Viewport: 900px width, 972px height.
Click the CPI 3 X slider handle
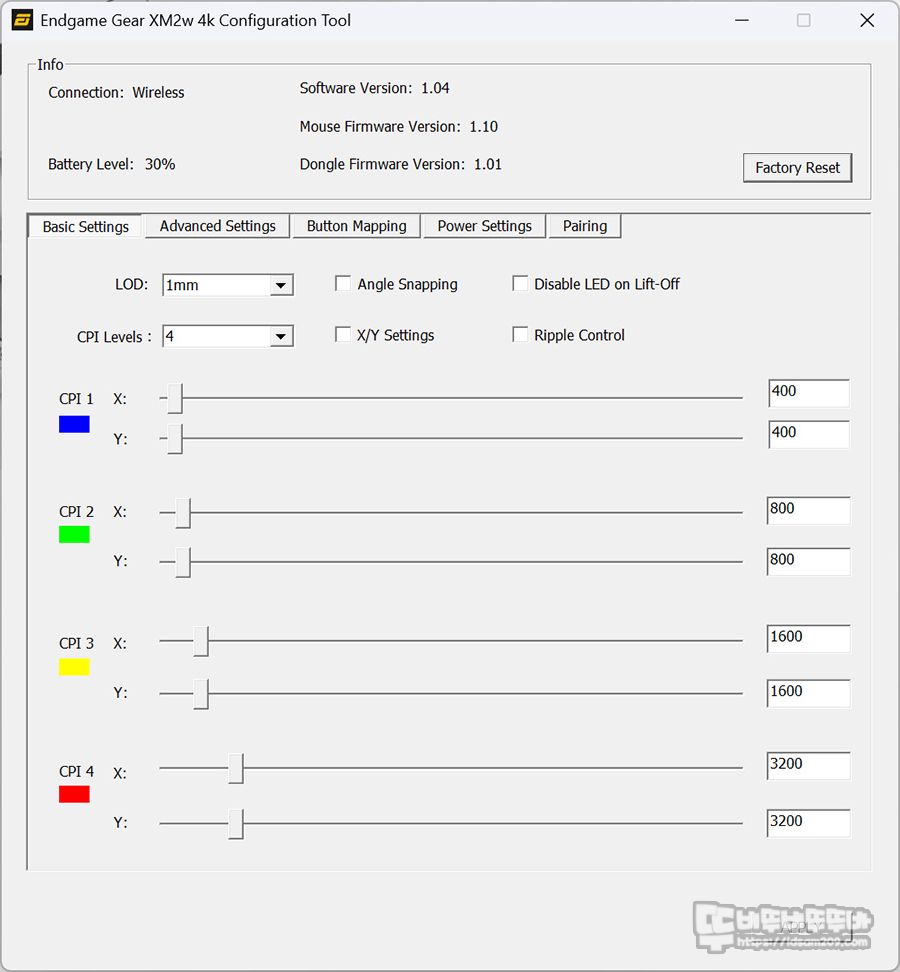click(x=201, y=641)
